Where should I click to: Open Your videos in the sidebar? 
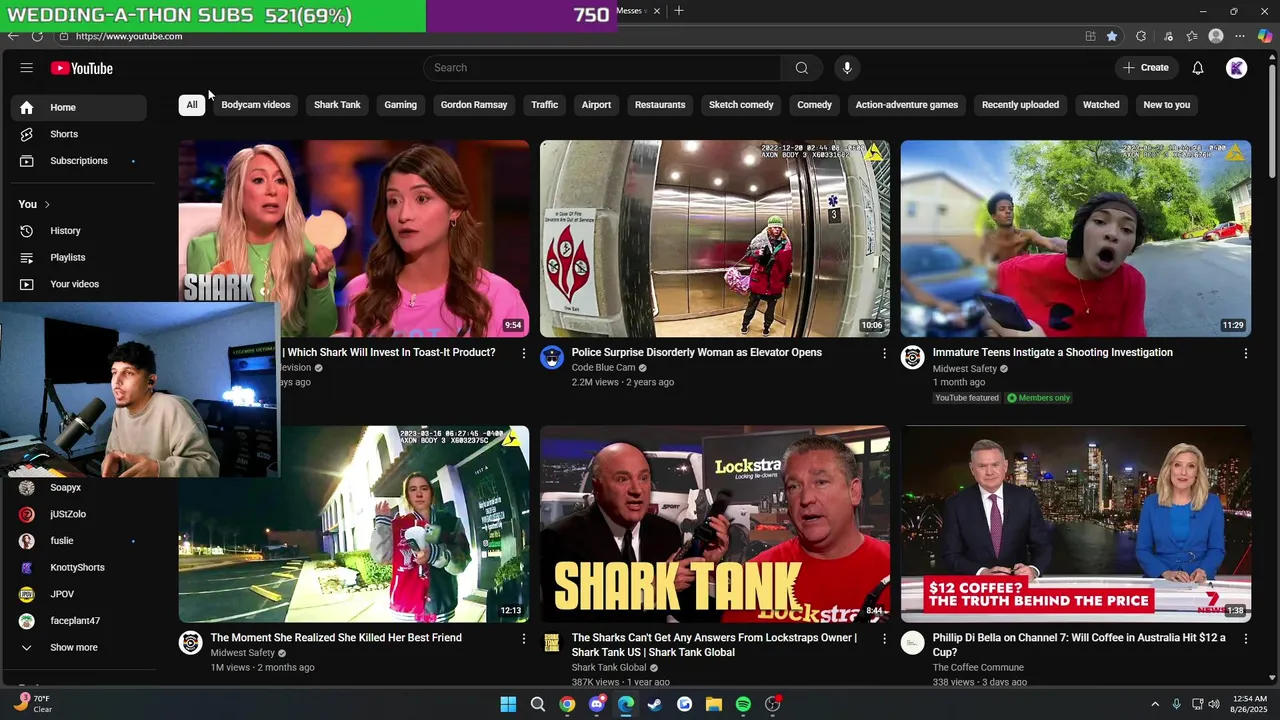click(x=79, y=284)
